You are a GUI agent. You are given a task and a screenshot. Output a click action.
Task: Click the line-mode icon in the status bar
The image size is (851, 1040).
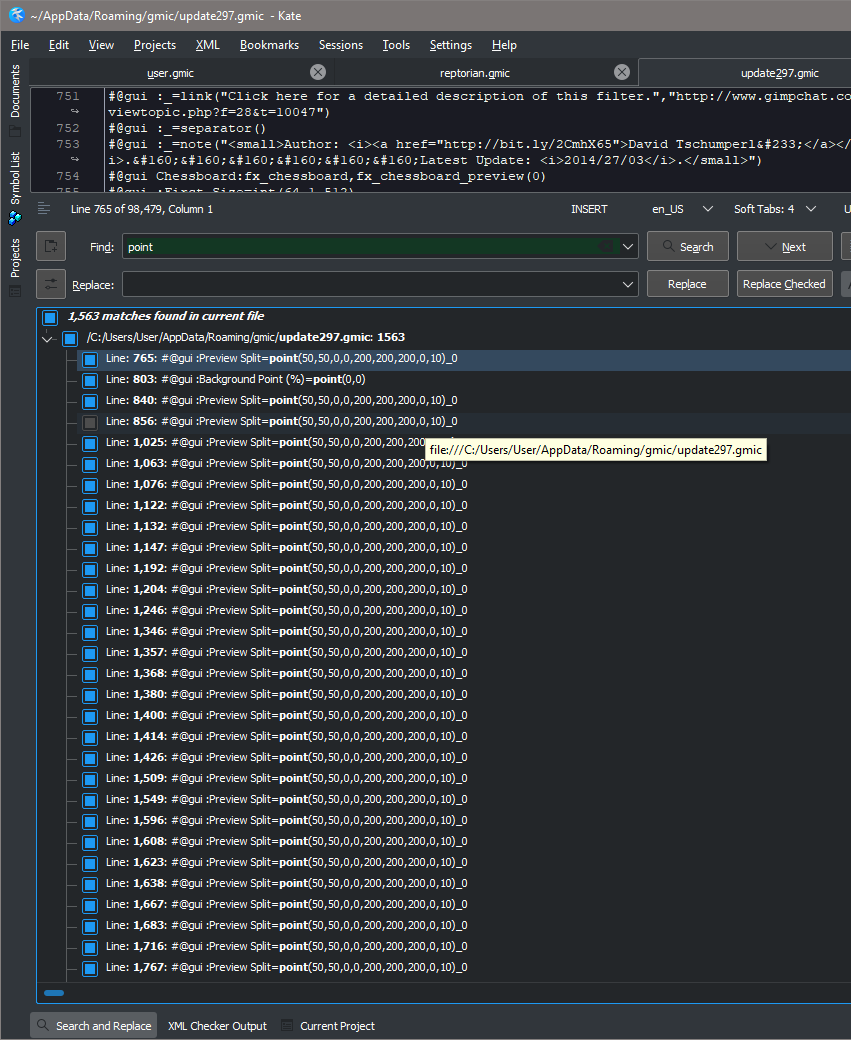(44, 209)
